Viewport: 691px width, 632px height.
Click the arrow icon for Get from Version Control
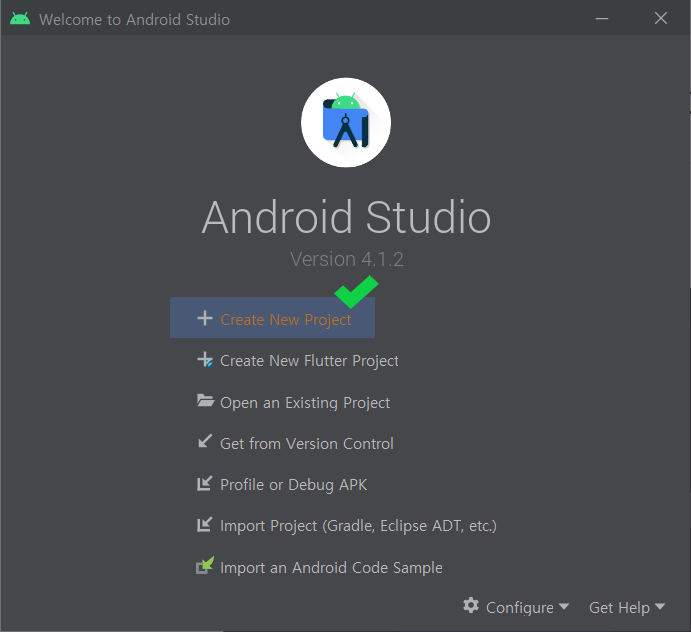pyautogui.click(x=205, y=441)
